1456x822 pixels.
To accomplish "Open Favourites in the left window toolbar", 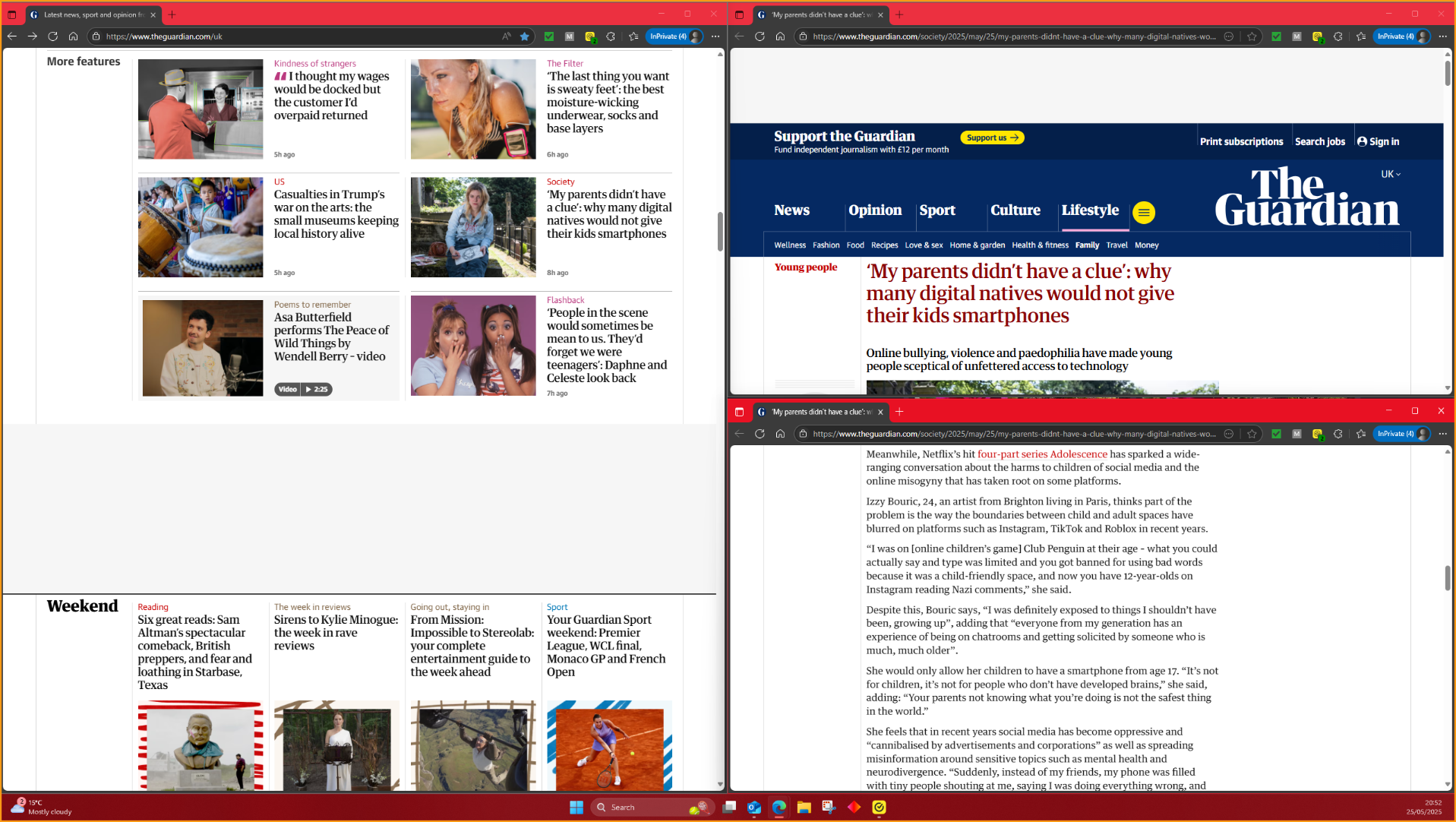I will click(x=633, y=36).
